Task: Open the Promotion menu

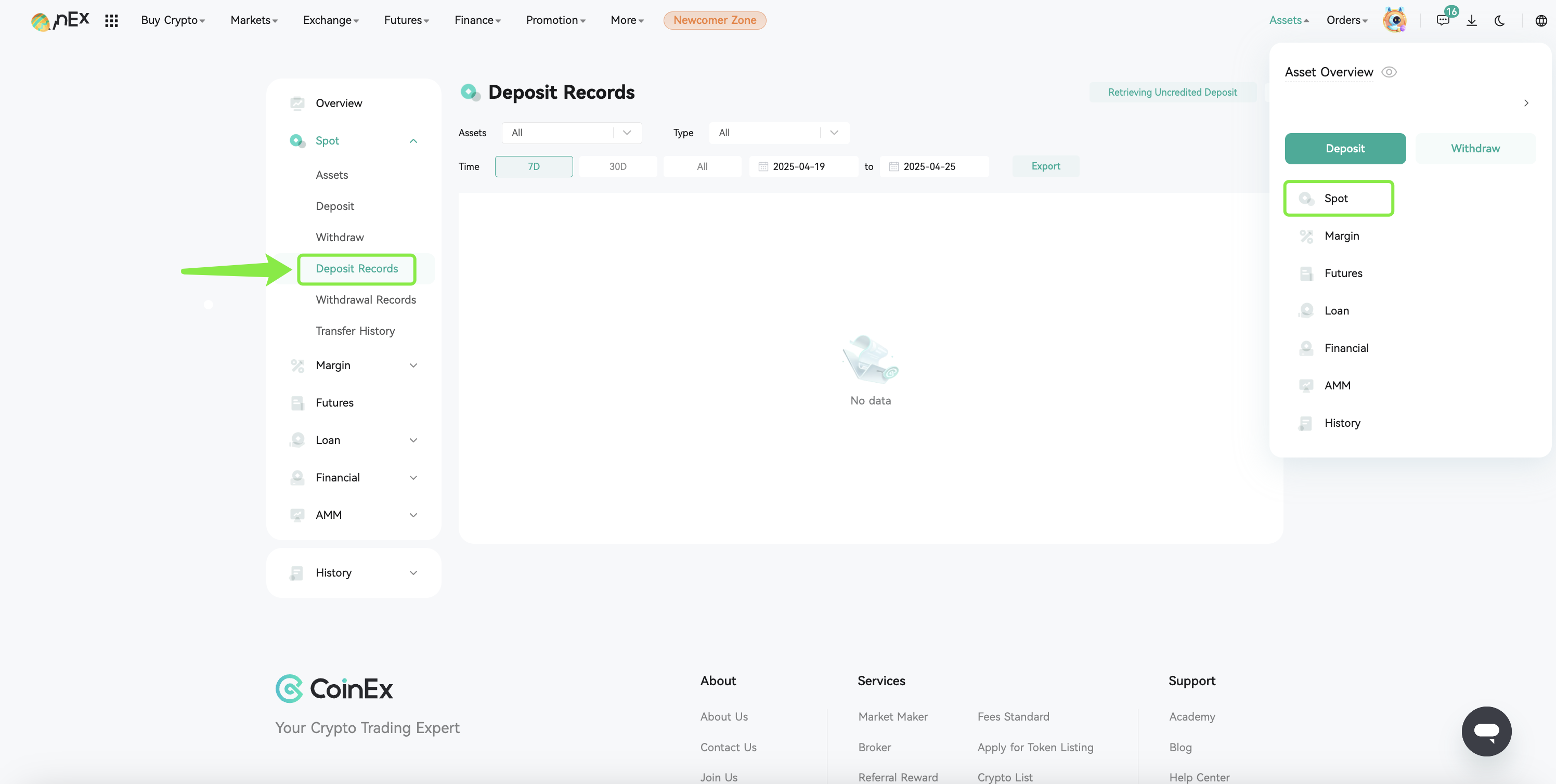Action: point(555,21)
